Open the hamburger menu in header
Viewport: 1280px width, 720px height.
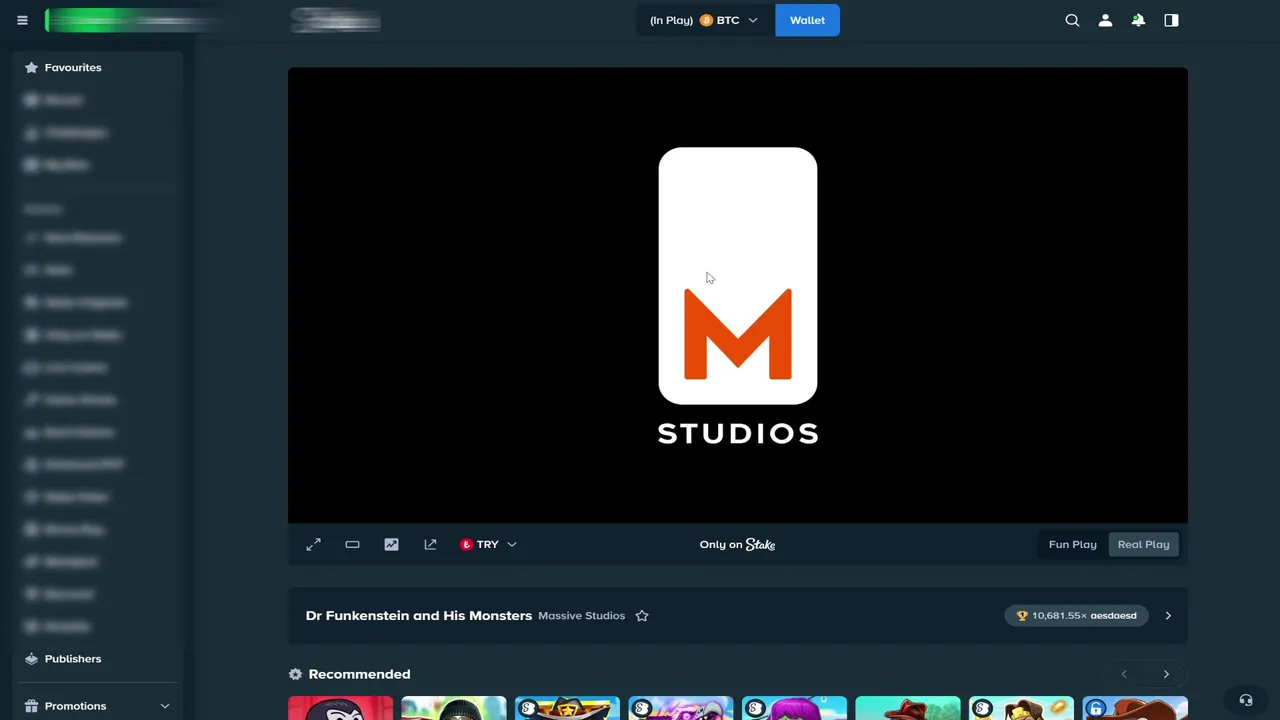[x=22, y=20]
